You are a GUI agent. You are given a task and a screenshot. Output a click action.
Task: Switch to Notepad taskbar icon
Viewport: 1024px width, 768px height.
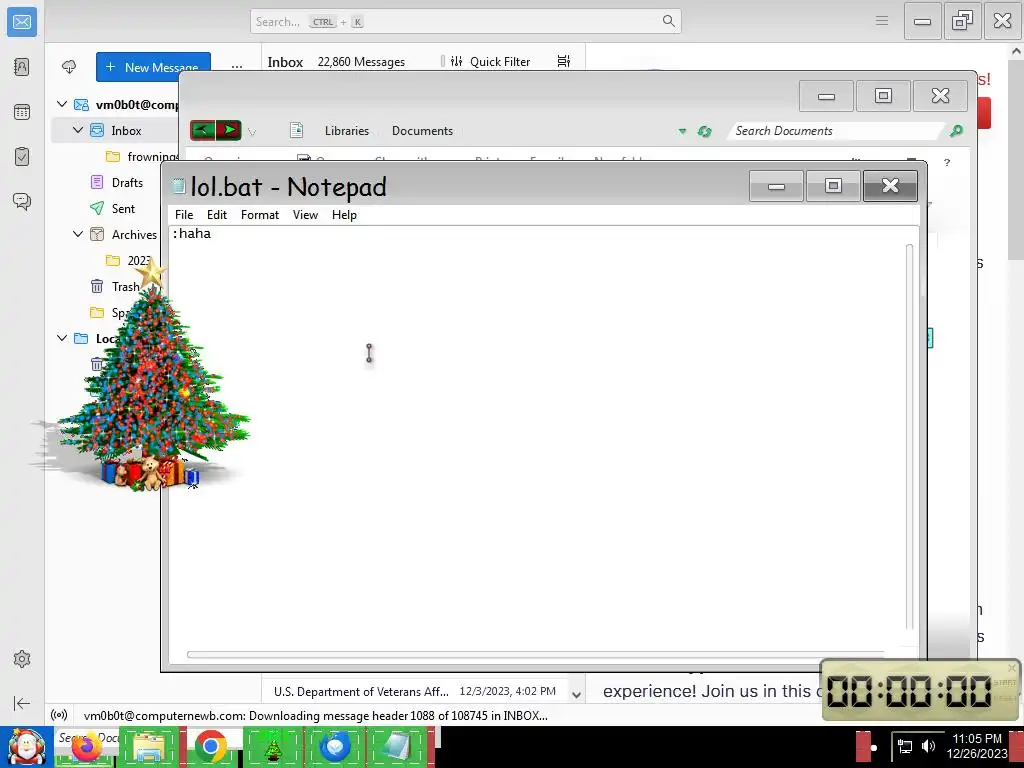pos(396,748)
